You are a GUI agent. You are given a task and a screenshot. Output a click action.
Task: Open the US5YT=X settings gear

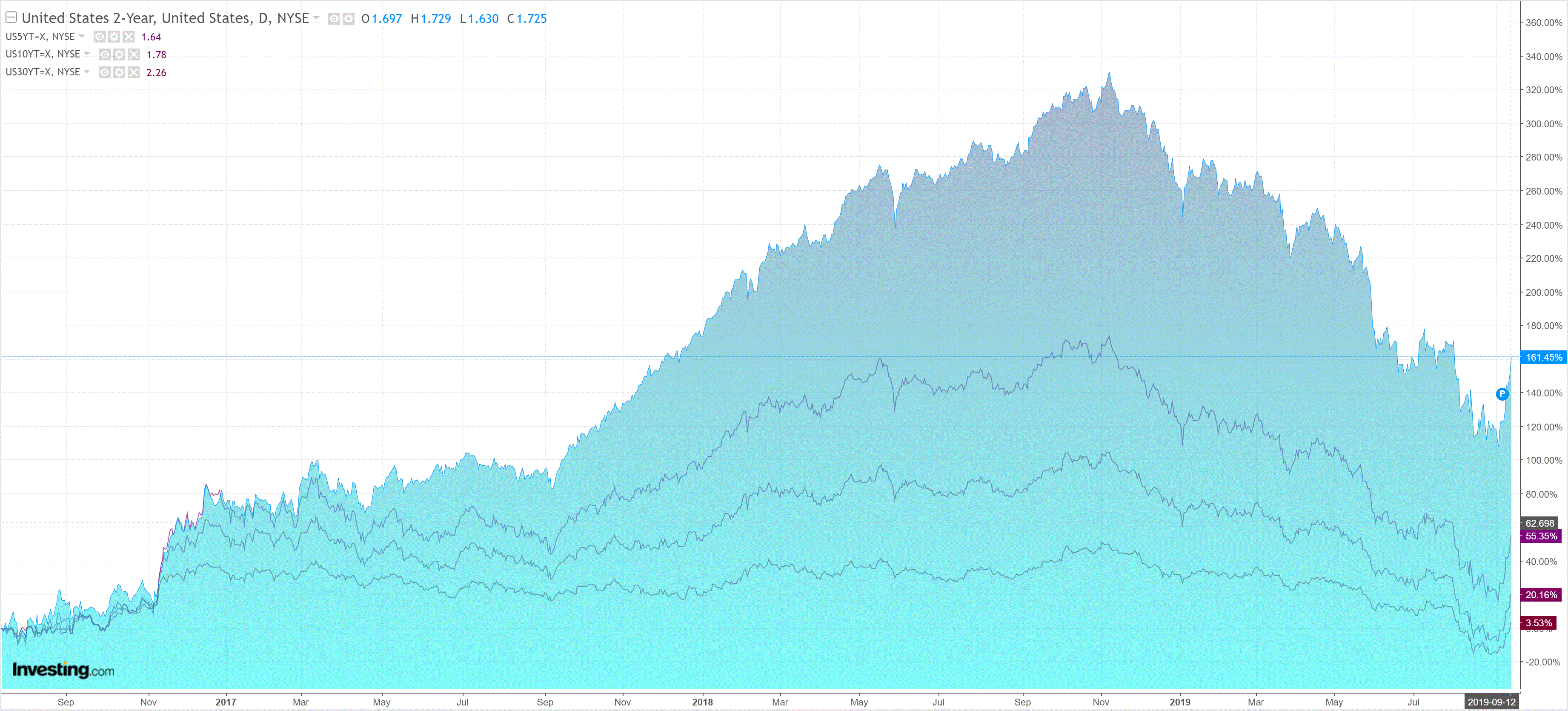pyautogui.click(x=114, y=37)
